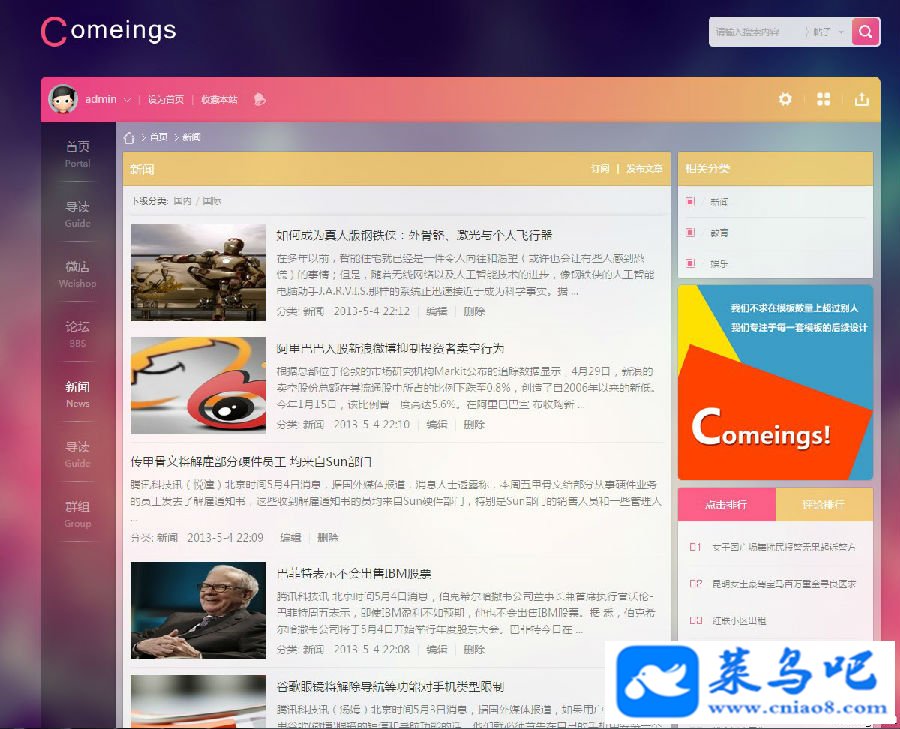Go to the 论坛 BBS sidebar item
This screenshot has width=900, height=729.
[x=77, y=334]
